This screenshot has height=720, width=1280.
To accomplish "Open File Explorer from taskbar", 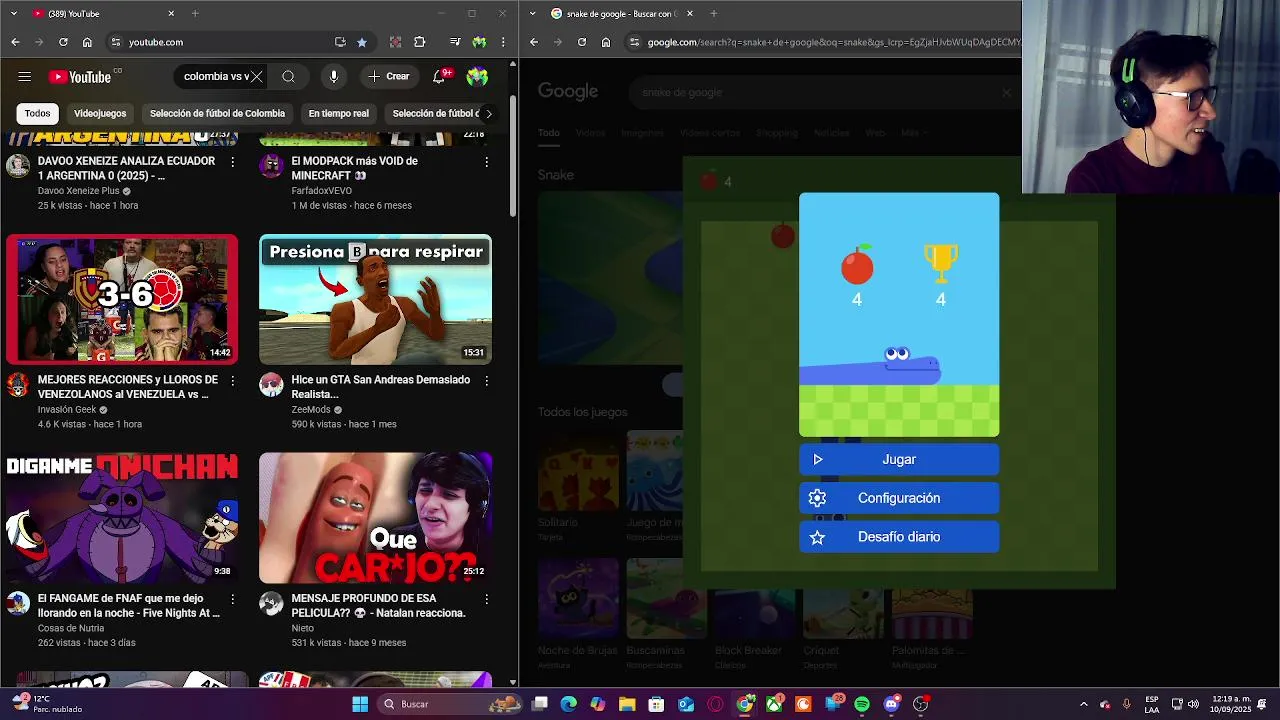I will tap(627, 704).
